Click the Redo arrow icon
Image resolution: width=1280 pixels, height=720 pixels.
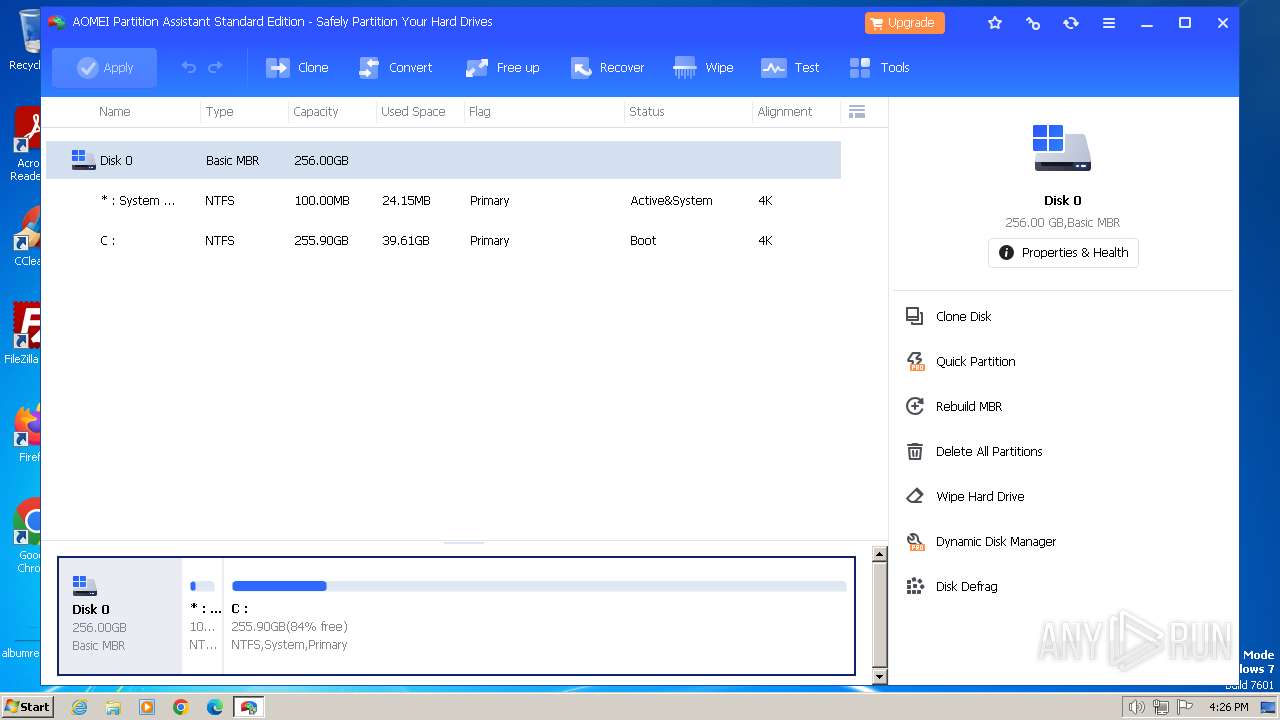[215, 67]
